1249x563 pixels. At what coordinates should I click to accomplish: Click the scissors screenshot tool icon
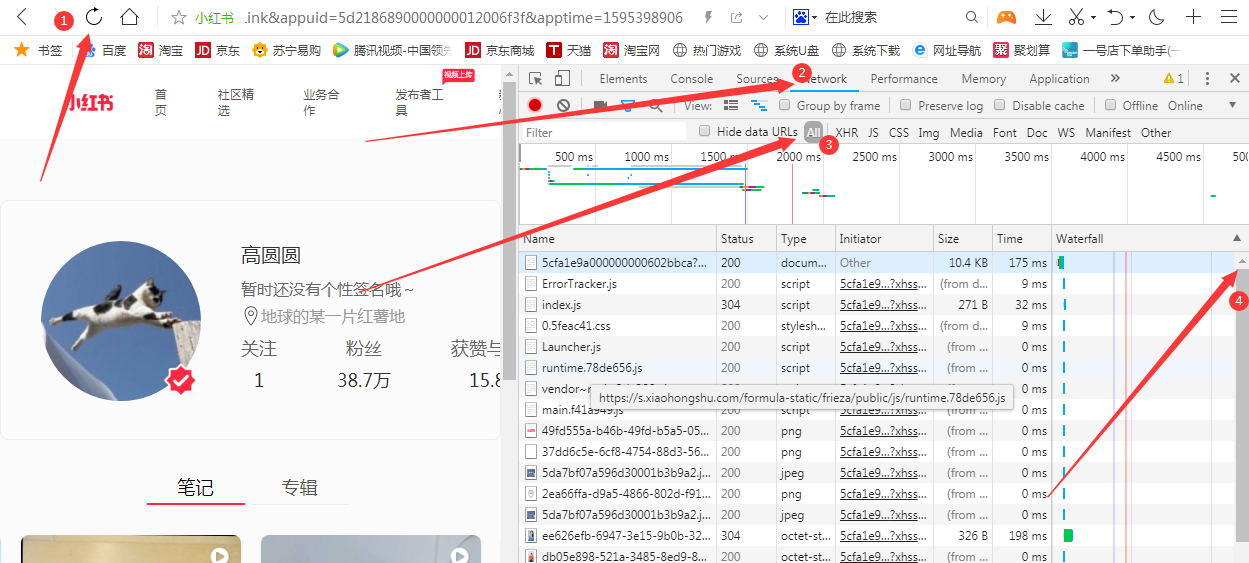1076,17
